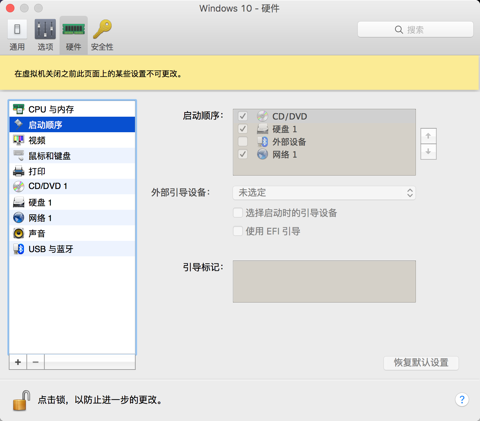This screenshot has height=421, width=480.
Task: Select the 硬件 tab label
Action: [73, 47]
